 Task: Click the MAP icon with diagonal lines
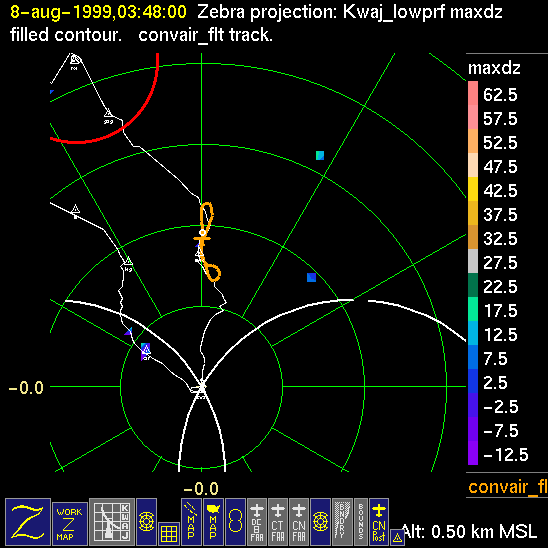point(191,522)
